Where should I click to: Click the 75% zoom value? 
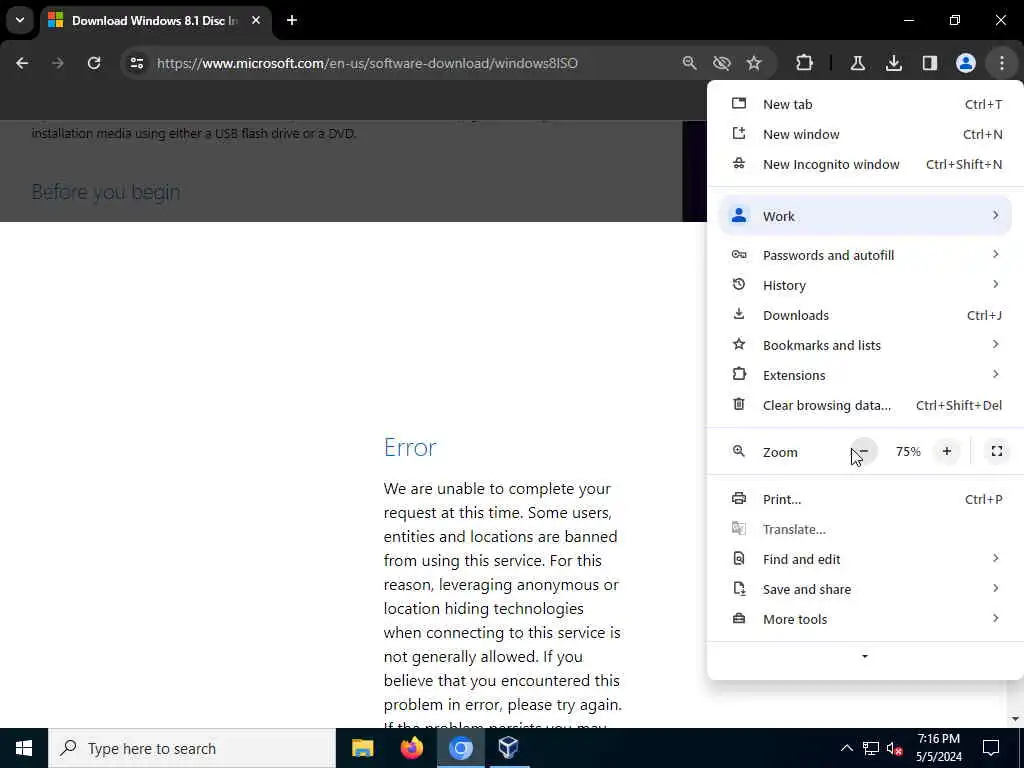tap(908, 451)
